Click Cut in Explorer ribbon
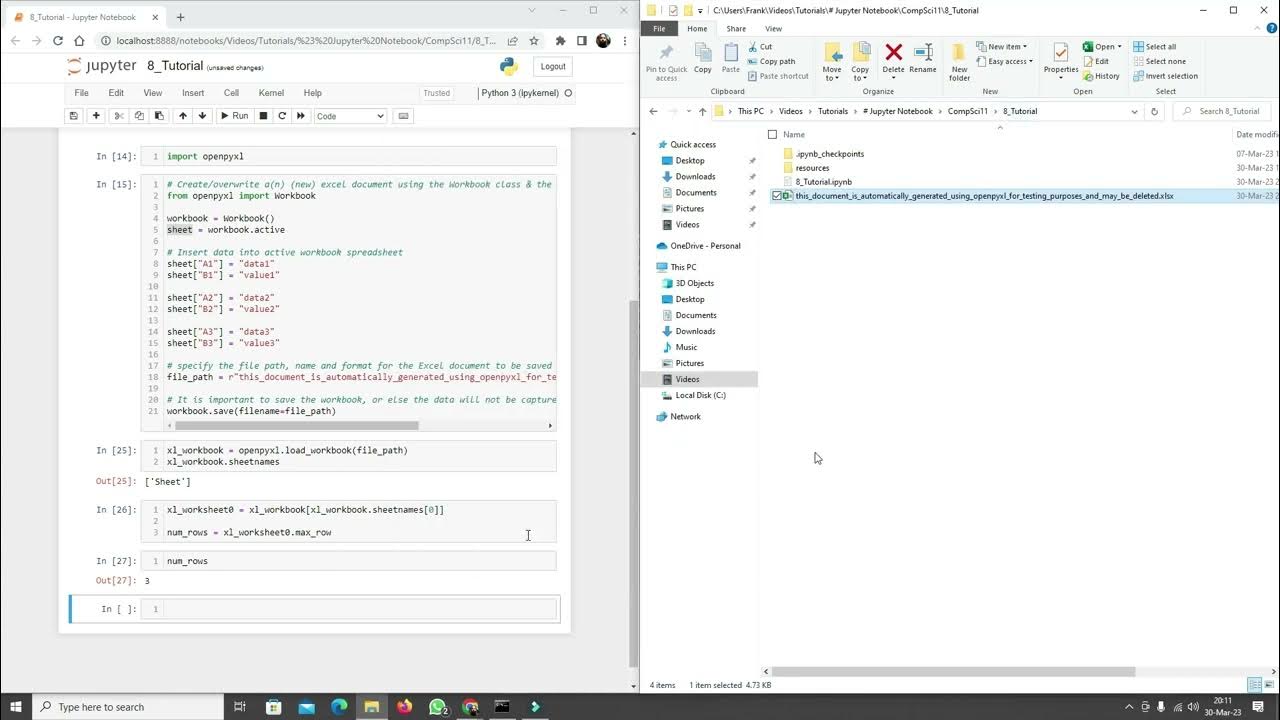Image resolution: width=1280 pixels, height=720 pixels. point(760,46)
